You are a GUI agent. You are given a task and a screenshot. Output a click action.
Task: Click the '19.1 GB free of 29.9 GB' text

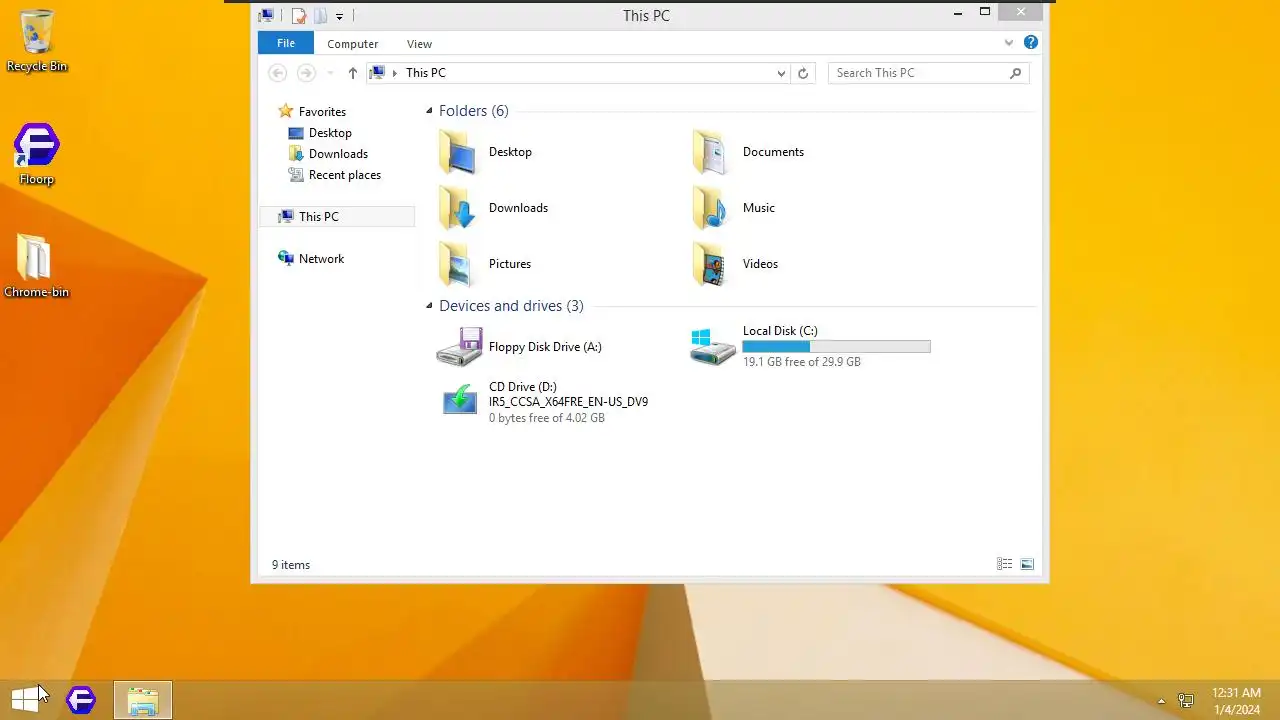801,362
